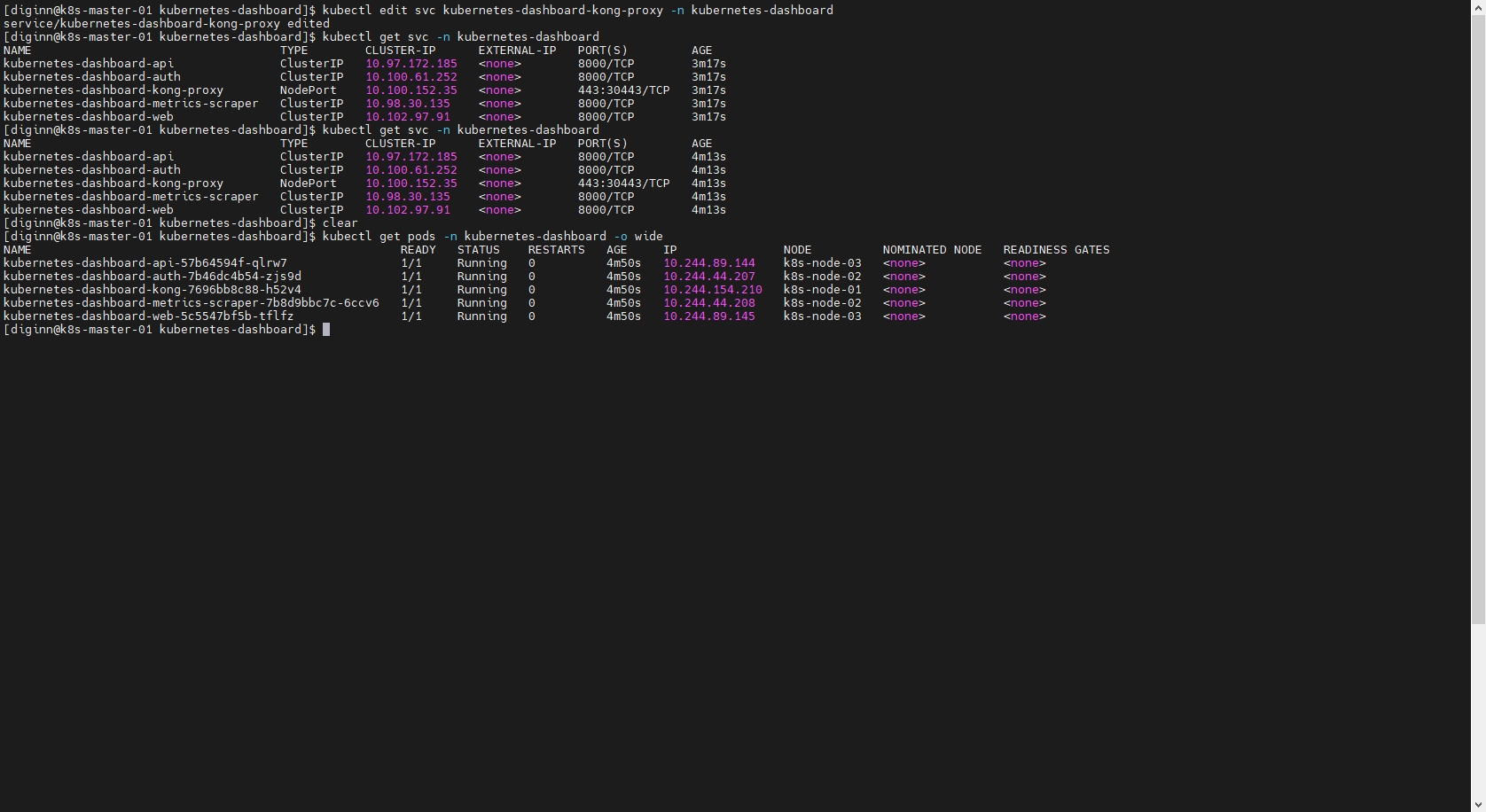Image resolution: width=1486 pixels, height=812 pixels.
Task: Click the scrollbar down arrow
Action: click(x=1478, y=805)
